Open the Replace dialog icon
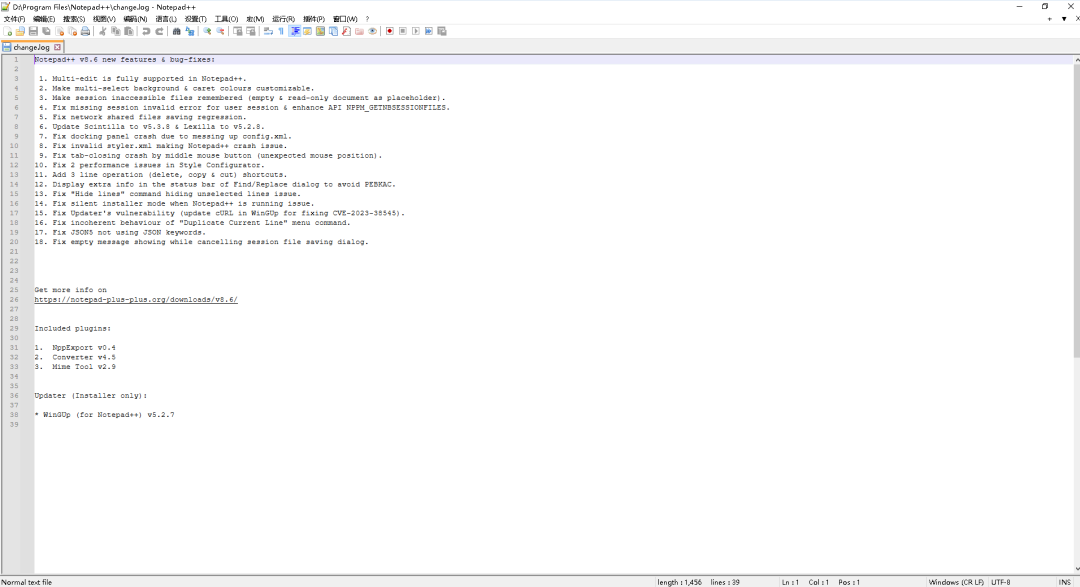This screenshot has width=1080, height=587. tap(189, 31)
